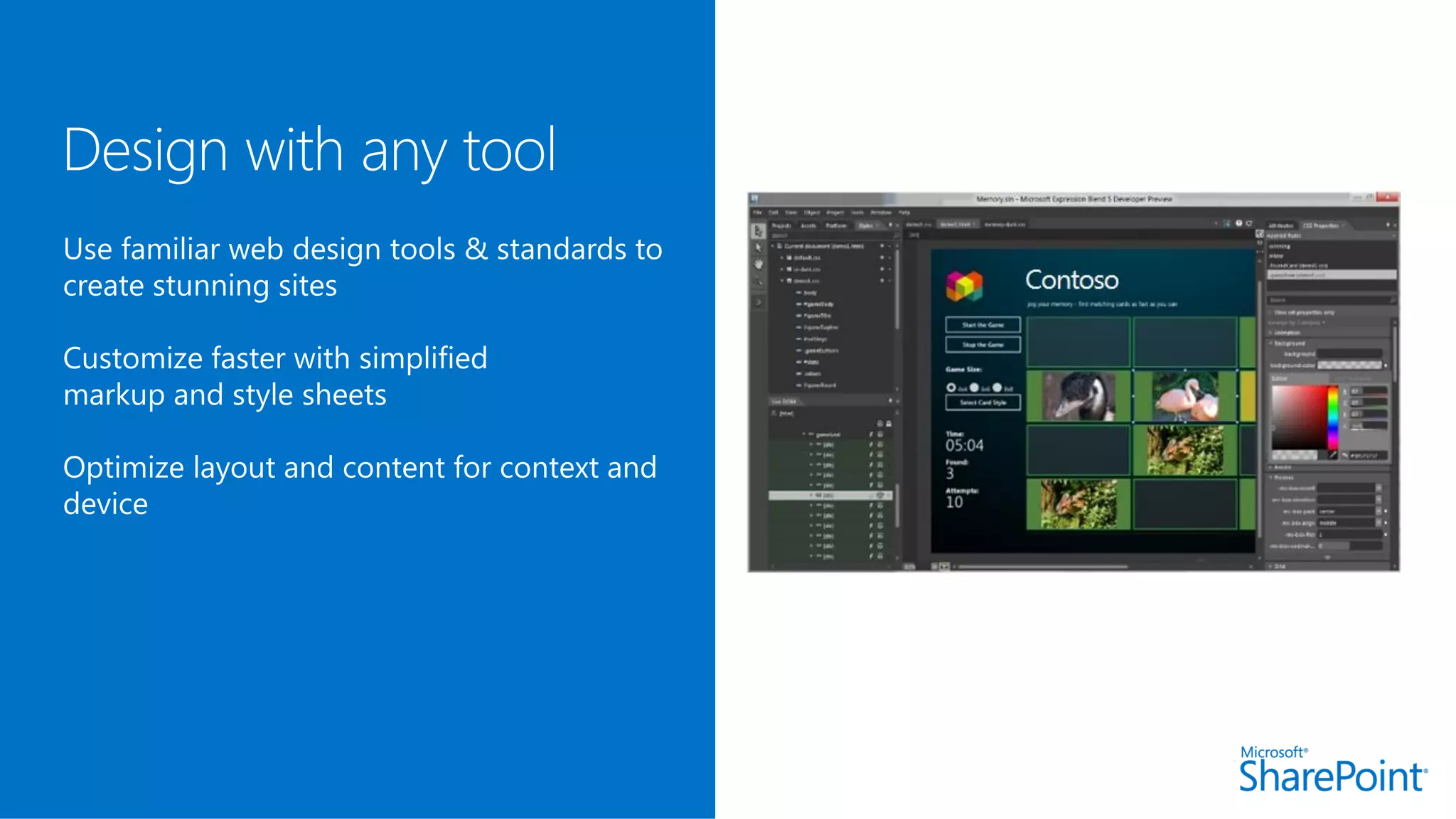
Task: Select the first Game Size radio button
Action: [x=951, y=387]
